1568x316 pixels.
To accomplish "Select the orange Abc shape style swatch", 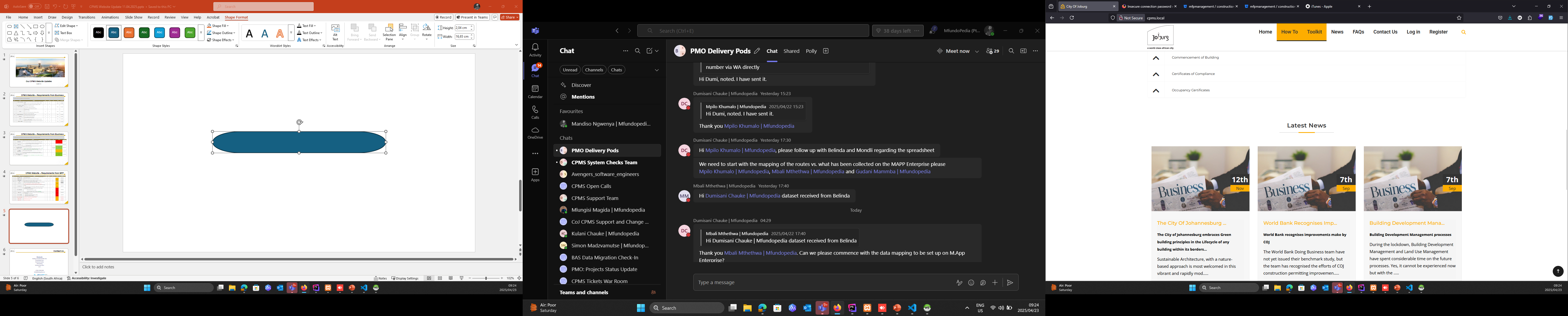I will coord(129,33).
